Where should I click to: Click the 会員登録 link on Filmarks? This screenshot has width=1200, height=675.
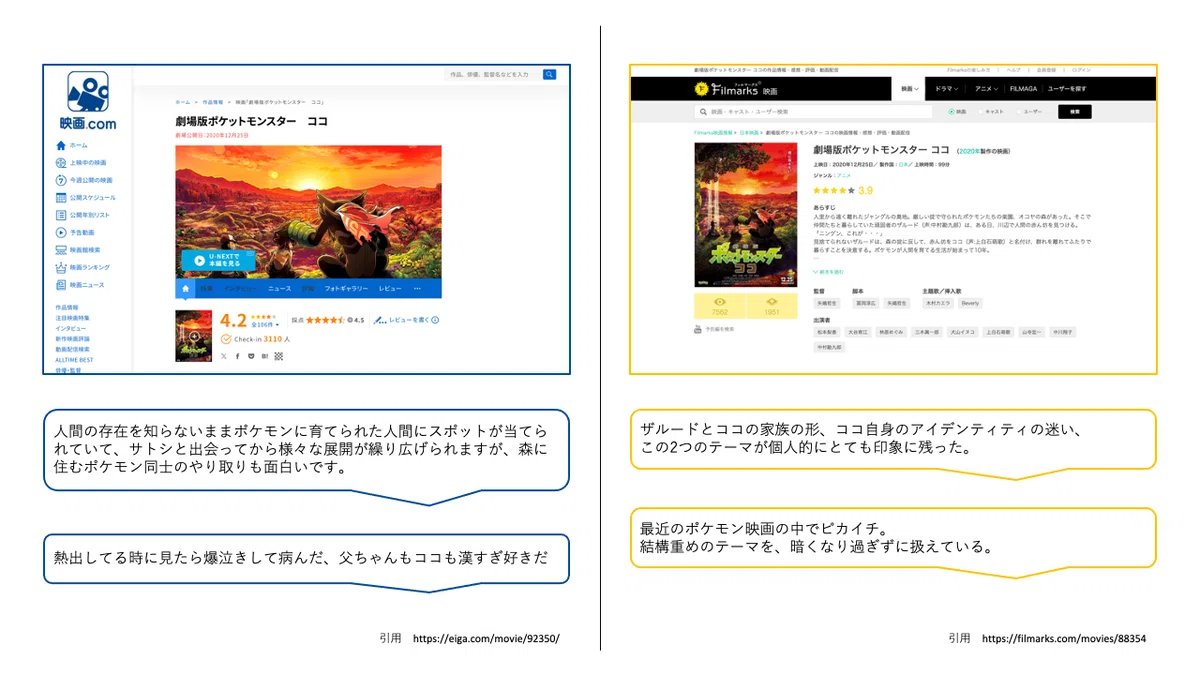click(x=1046, y=70)
